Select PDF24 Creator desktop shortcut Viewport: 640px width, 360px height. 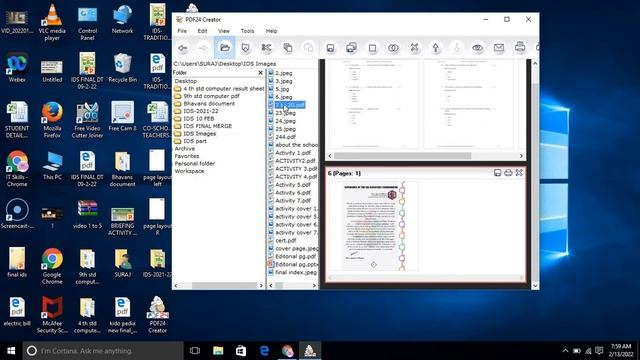pyautogui.click(x=158, y=315)
